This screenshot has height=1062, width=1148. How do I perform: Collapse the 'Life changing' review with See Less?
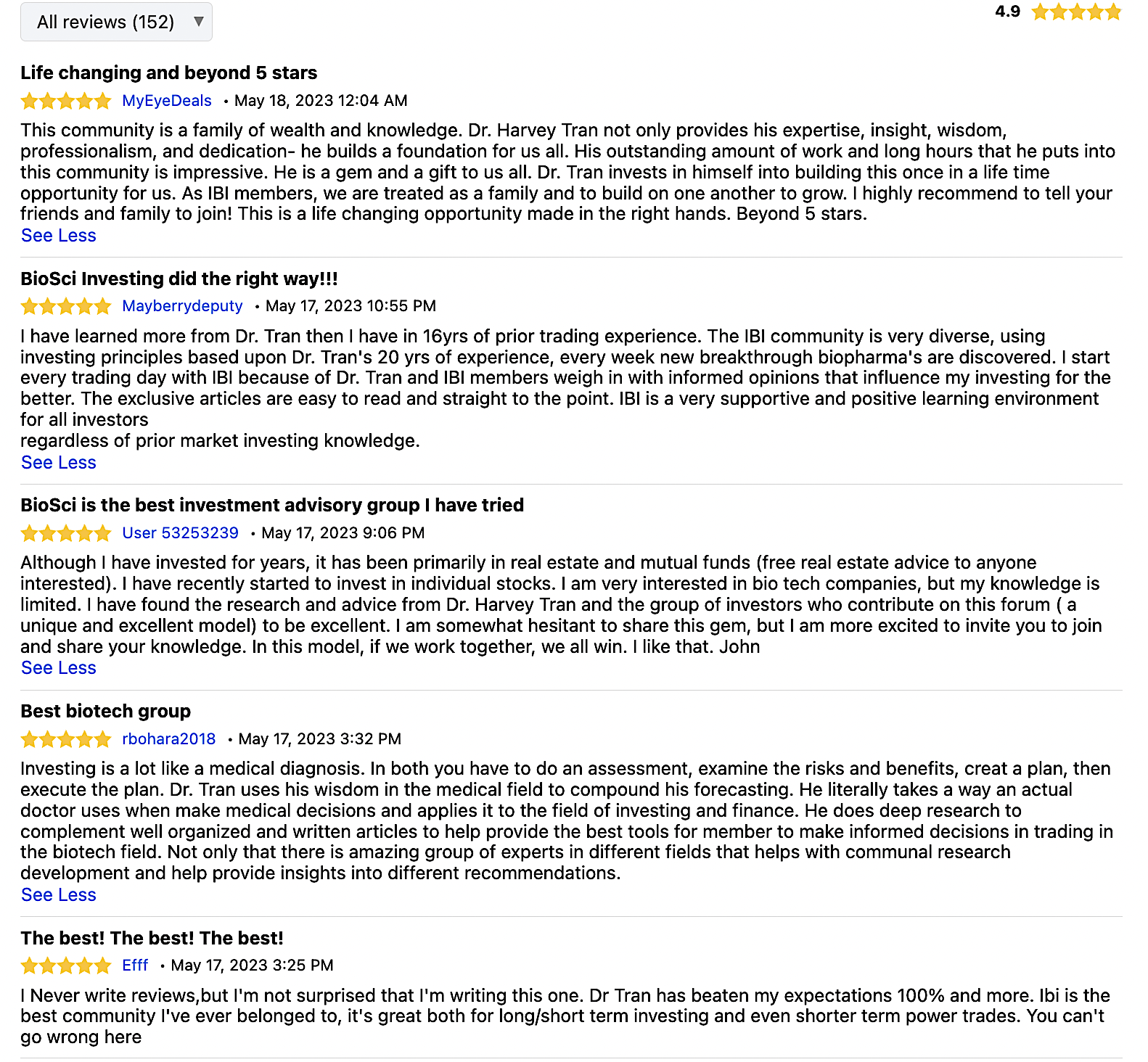coord(59,236)
